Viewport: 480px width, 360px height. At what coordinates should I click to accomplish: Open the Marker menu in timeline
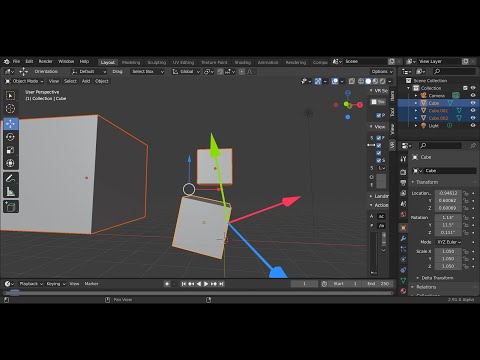pos(91,284)
